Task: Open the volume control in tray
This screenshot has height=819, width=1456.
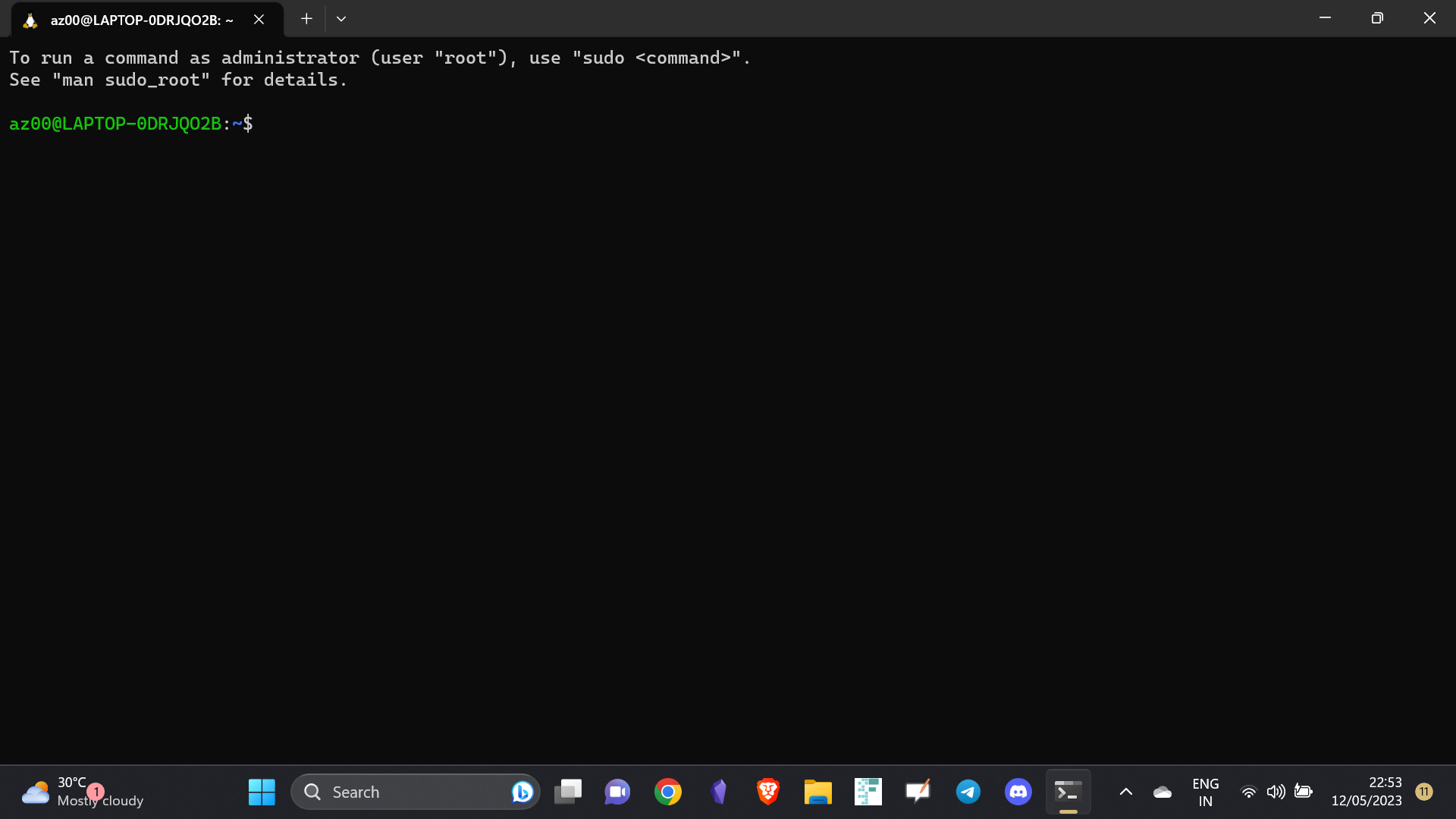Action: pyautogui.click(x=1276, y=792)
